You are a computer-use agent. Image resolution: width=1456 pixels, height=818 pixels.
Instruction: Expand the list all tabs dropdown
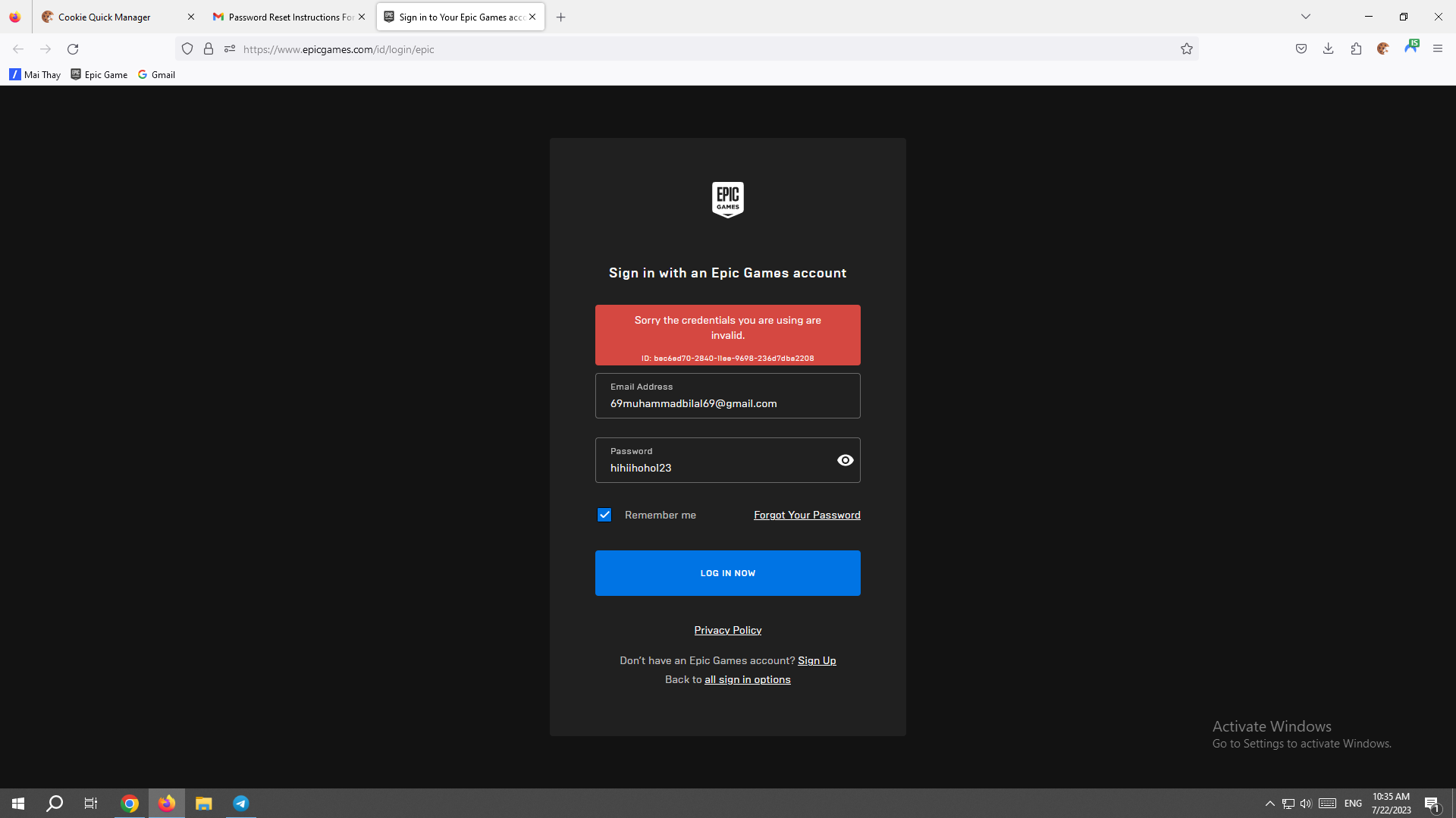pos(1306,17)
